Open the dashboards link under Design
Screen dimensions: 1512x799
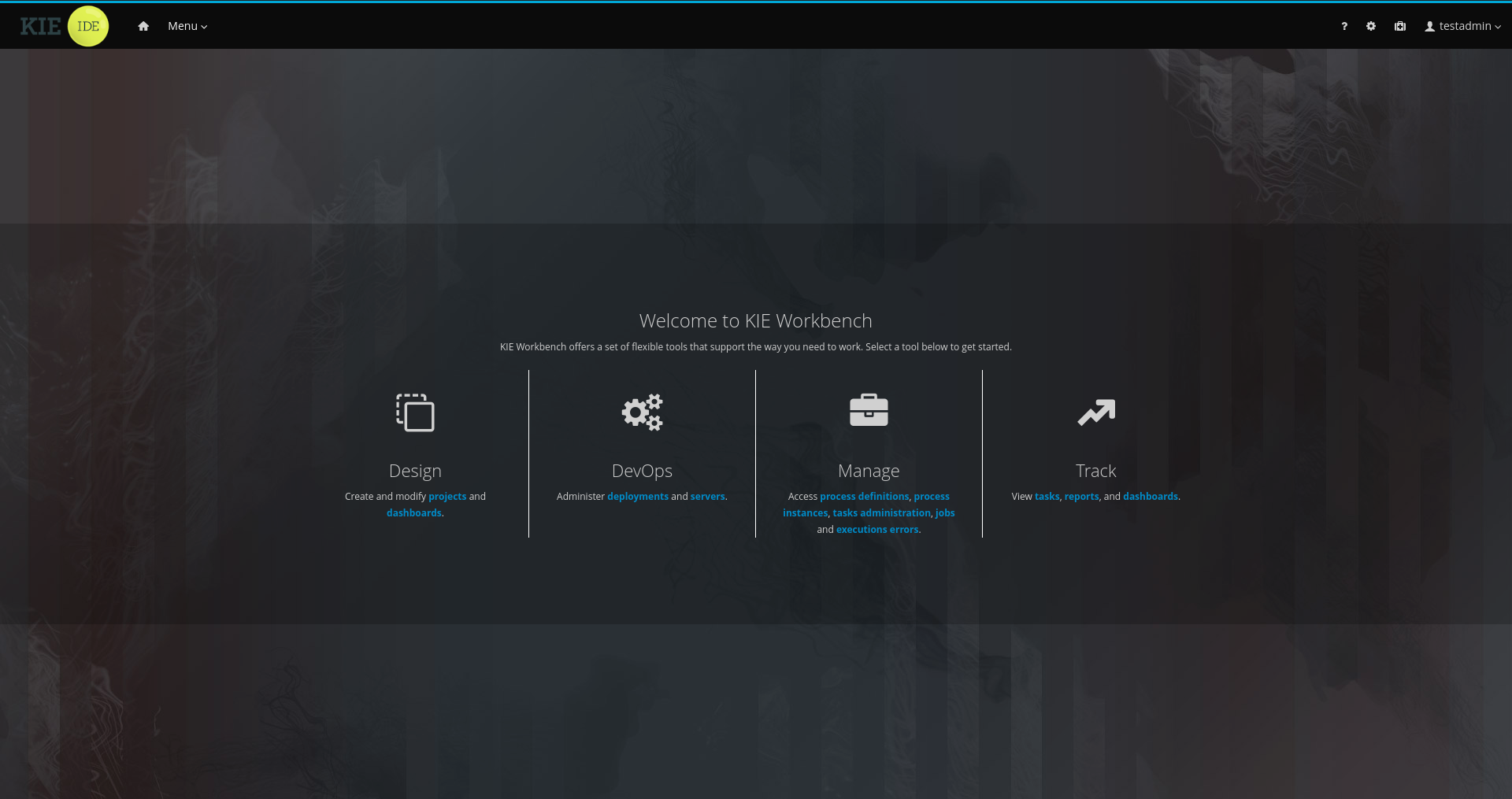(x=414, y=513)
